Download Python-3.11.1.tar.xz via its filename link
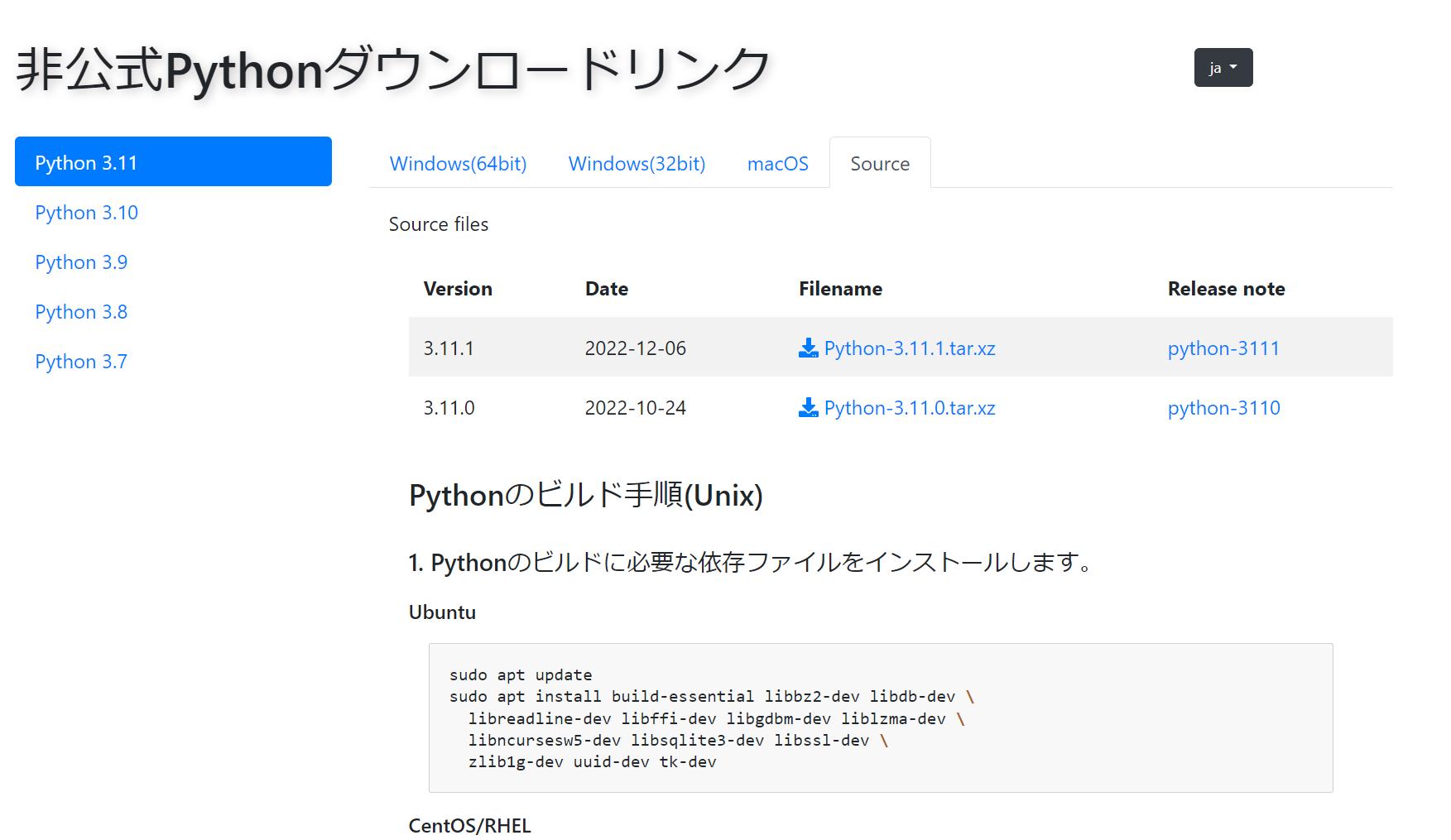The image size is (1451, 840). [x=909, y=348]
